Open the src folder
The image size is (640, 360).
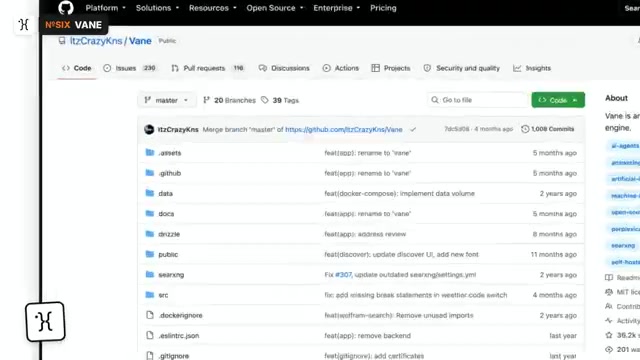click(x=163, y=295)
